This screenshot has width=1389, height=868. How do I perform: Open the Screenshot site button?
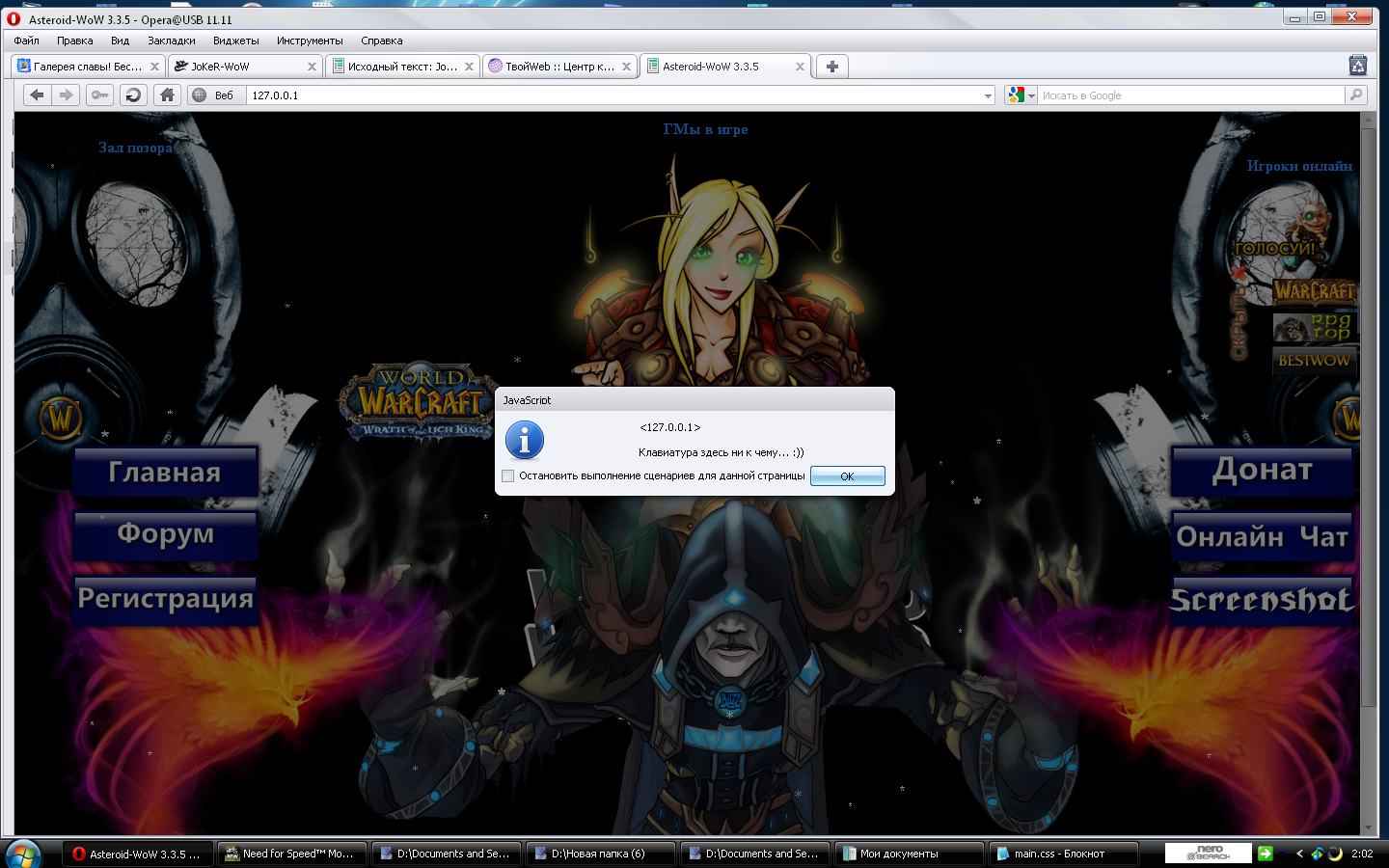tap(1263, 601)
